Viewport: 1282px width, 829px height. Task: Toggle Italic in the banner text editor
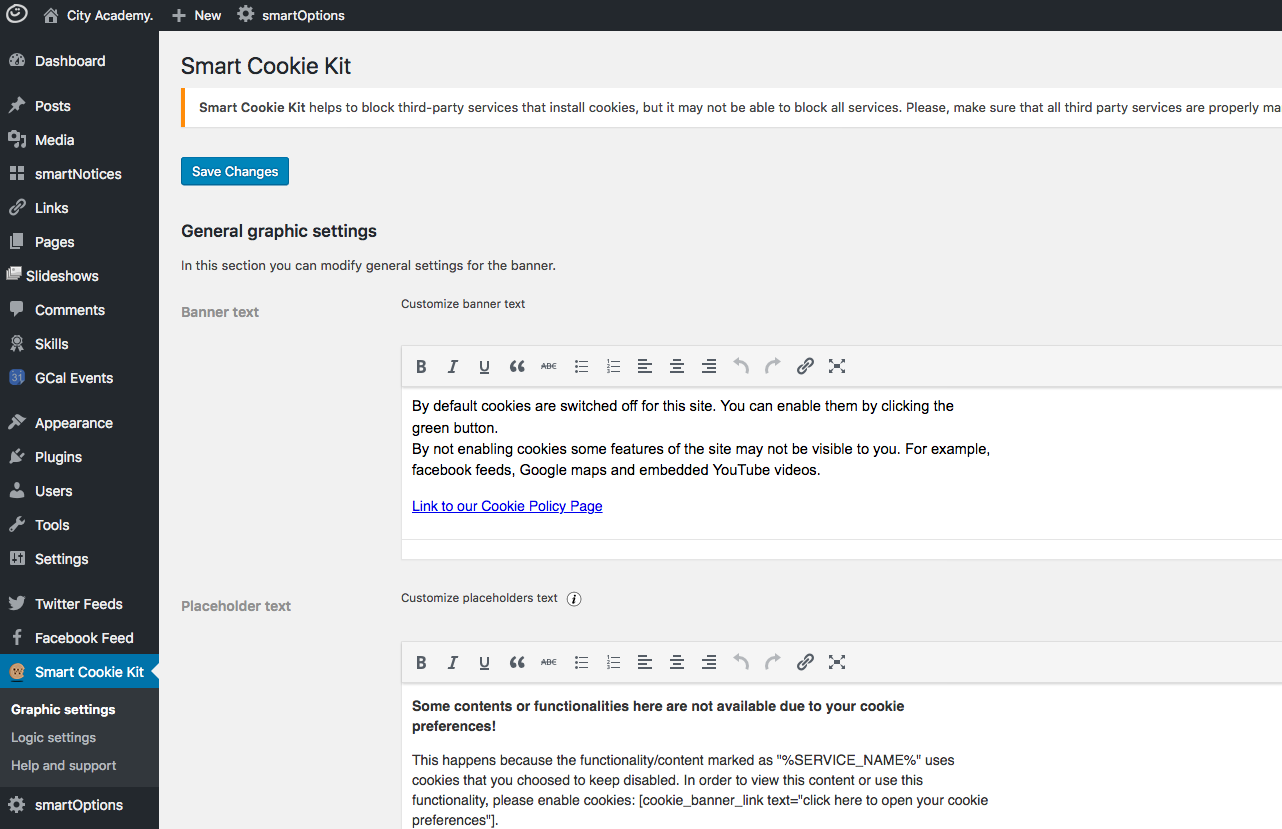[453, 367]
